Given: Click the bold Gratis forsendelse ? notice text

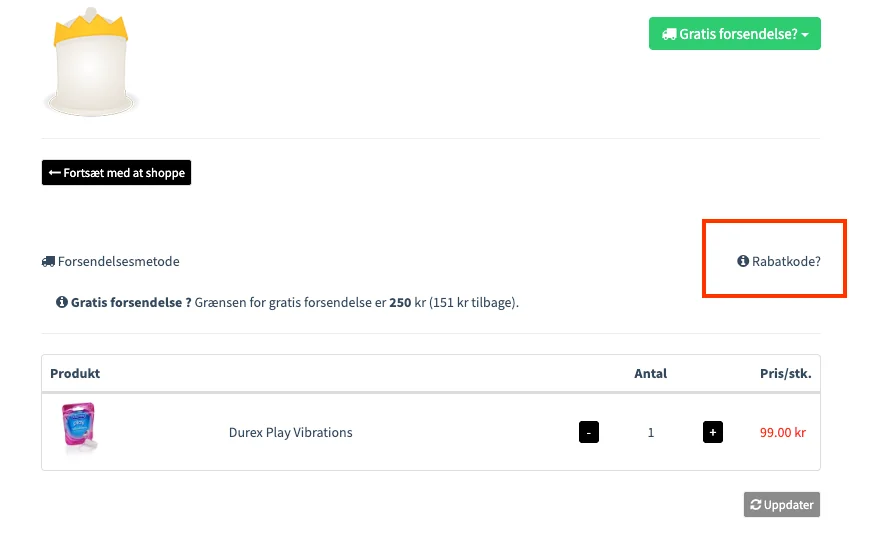Looking at the screenshot, I should pos(131,302).
